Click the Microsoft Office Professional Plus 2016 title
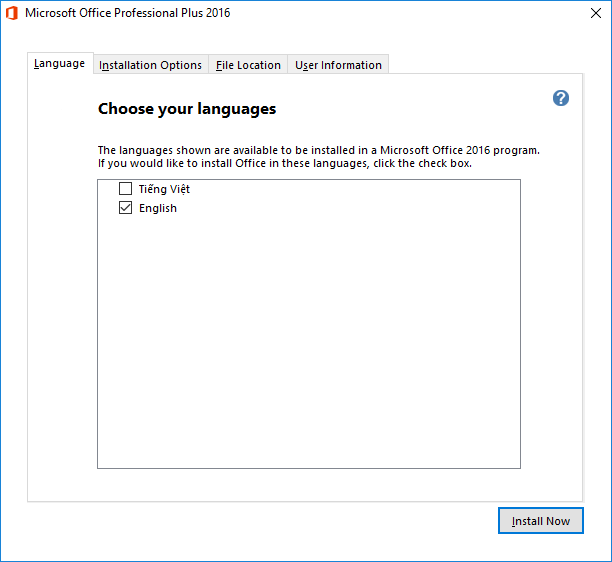Viewport: 612px width, 562px height. 128,13
